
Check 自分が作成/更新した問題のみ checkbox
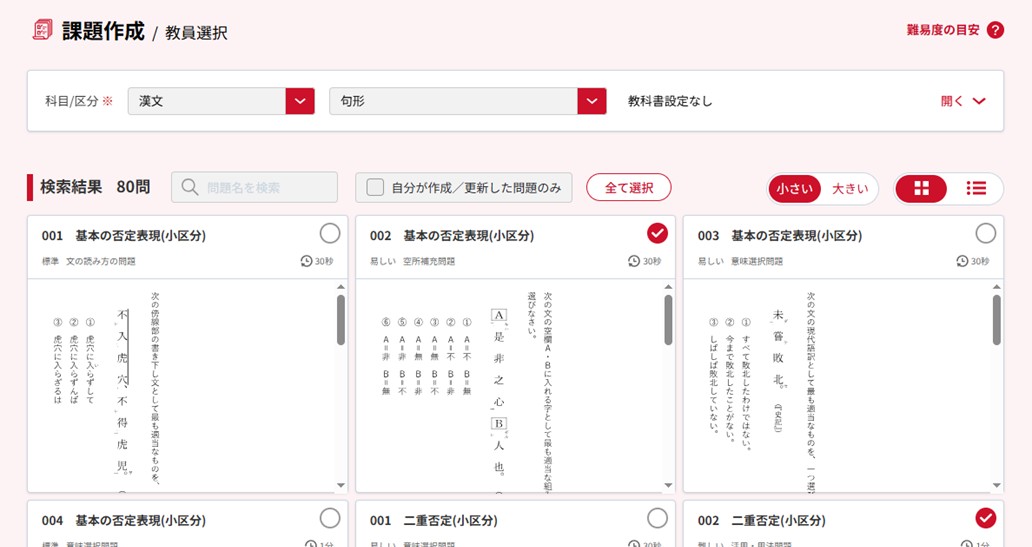(x=375, y=188)
